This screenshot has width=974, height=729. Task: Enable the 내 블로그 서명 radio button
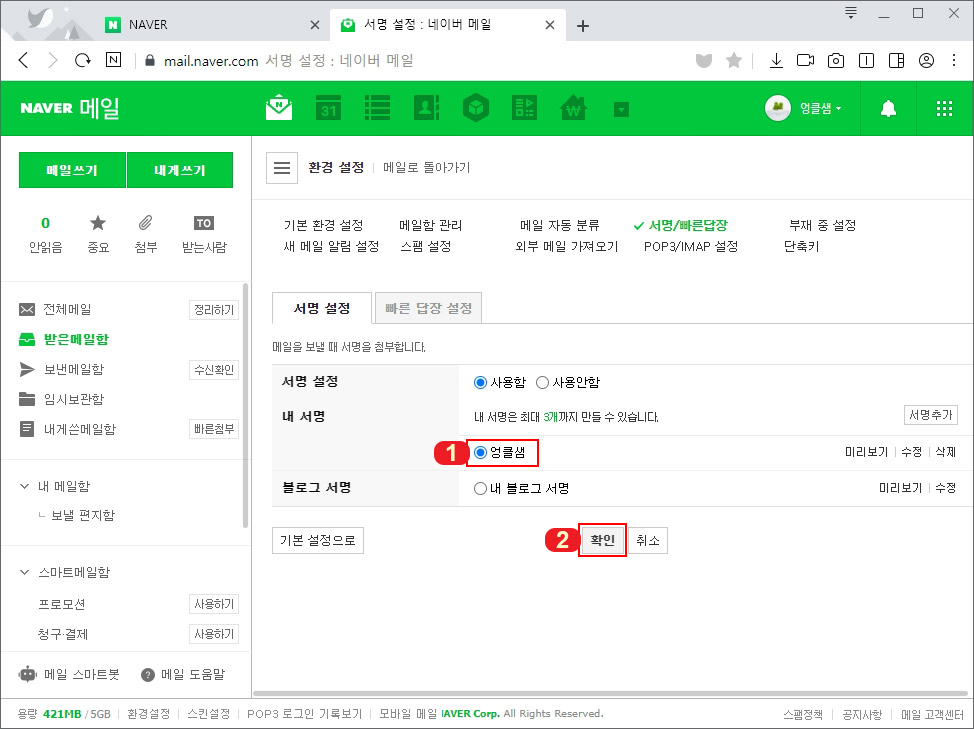(480, 487)
